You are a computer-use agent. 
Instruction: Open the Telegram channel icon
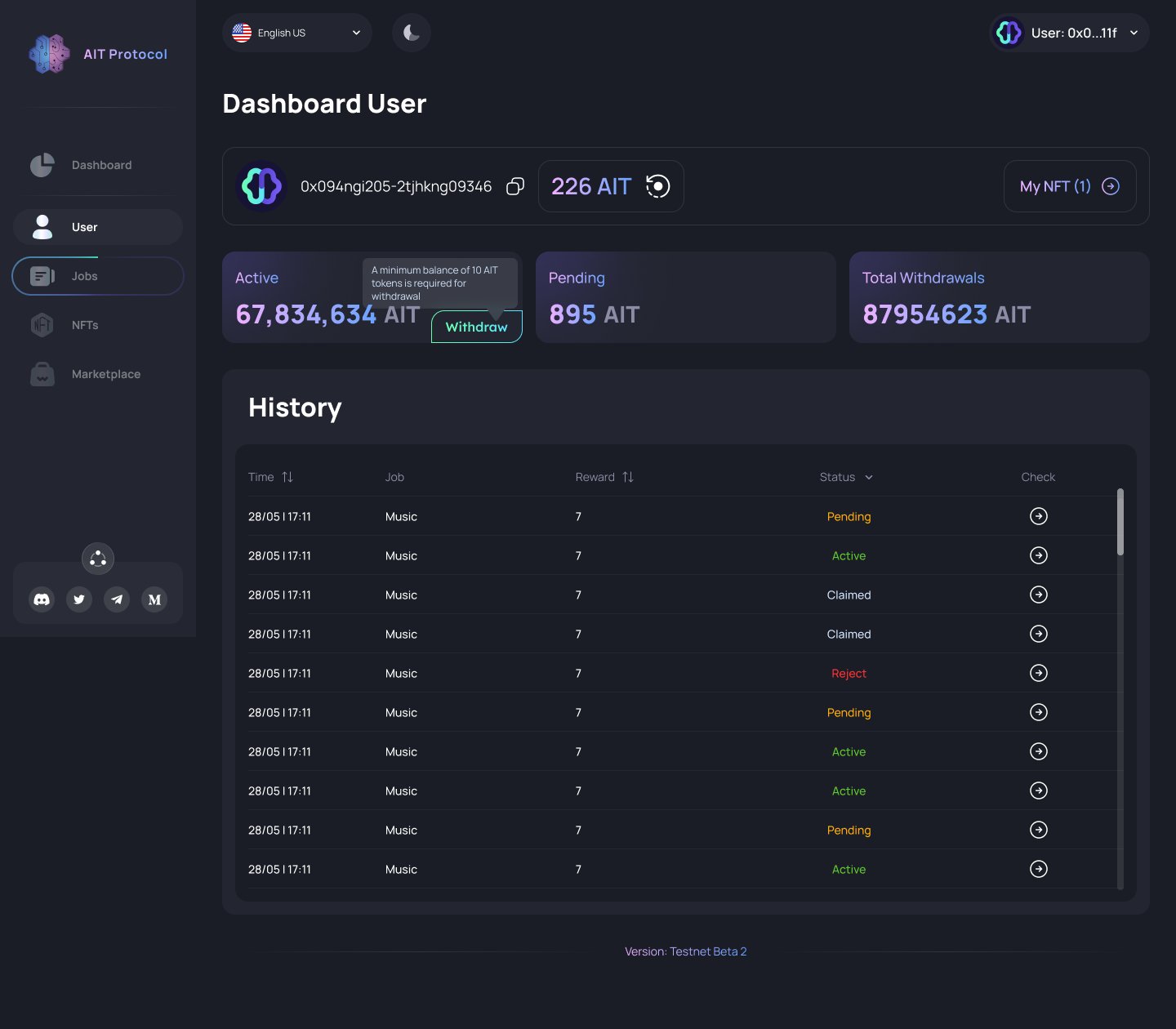point(117,599)
